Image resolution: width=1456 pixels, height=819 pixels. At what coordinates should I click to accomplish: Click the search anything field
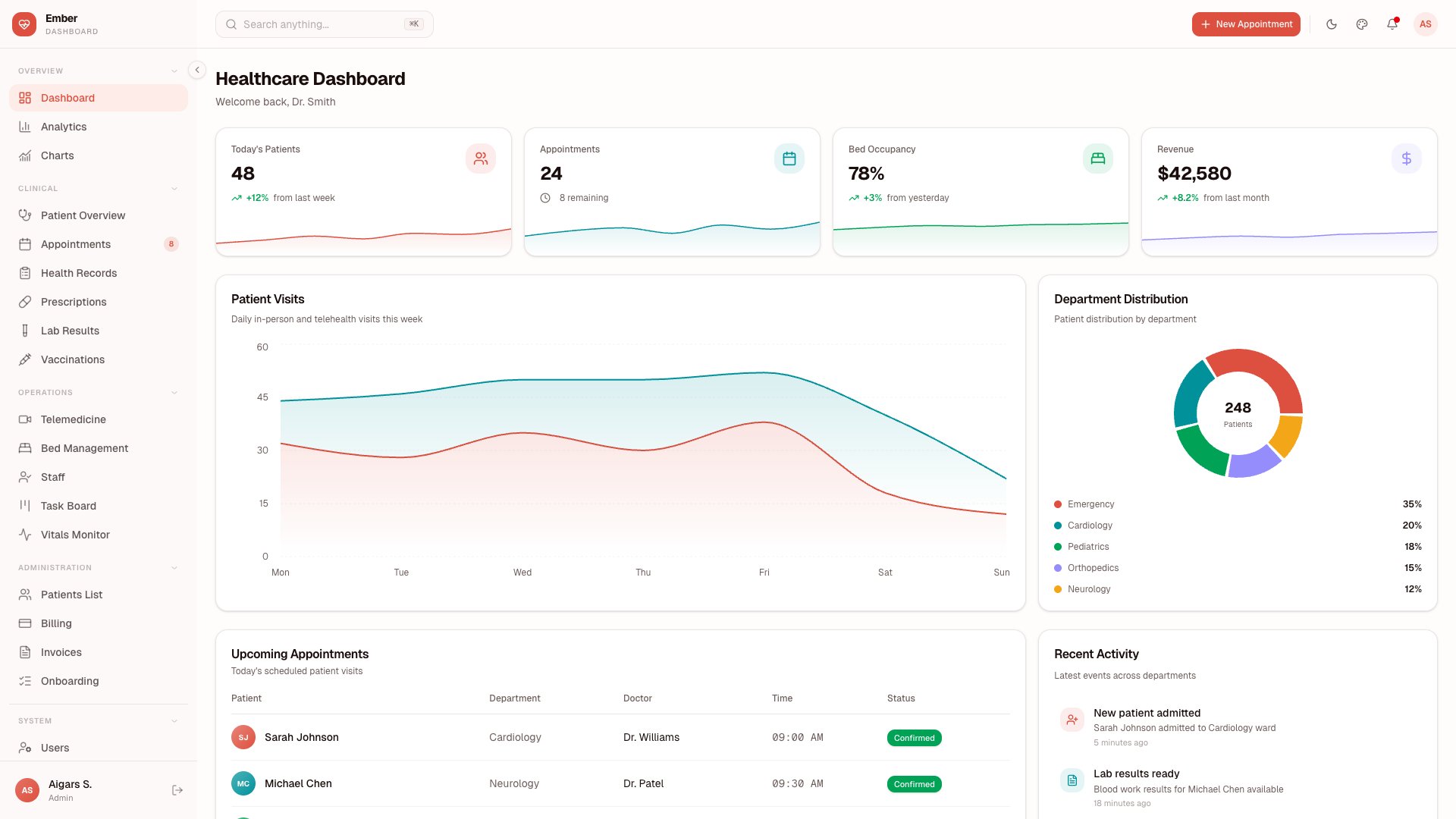point(324,24)
